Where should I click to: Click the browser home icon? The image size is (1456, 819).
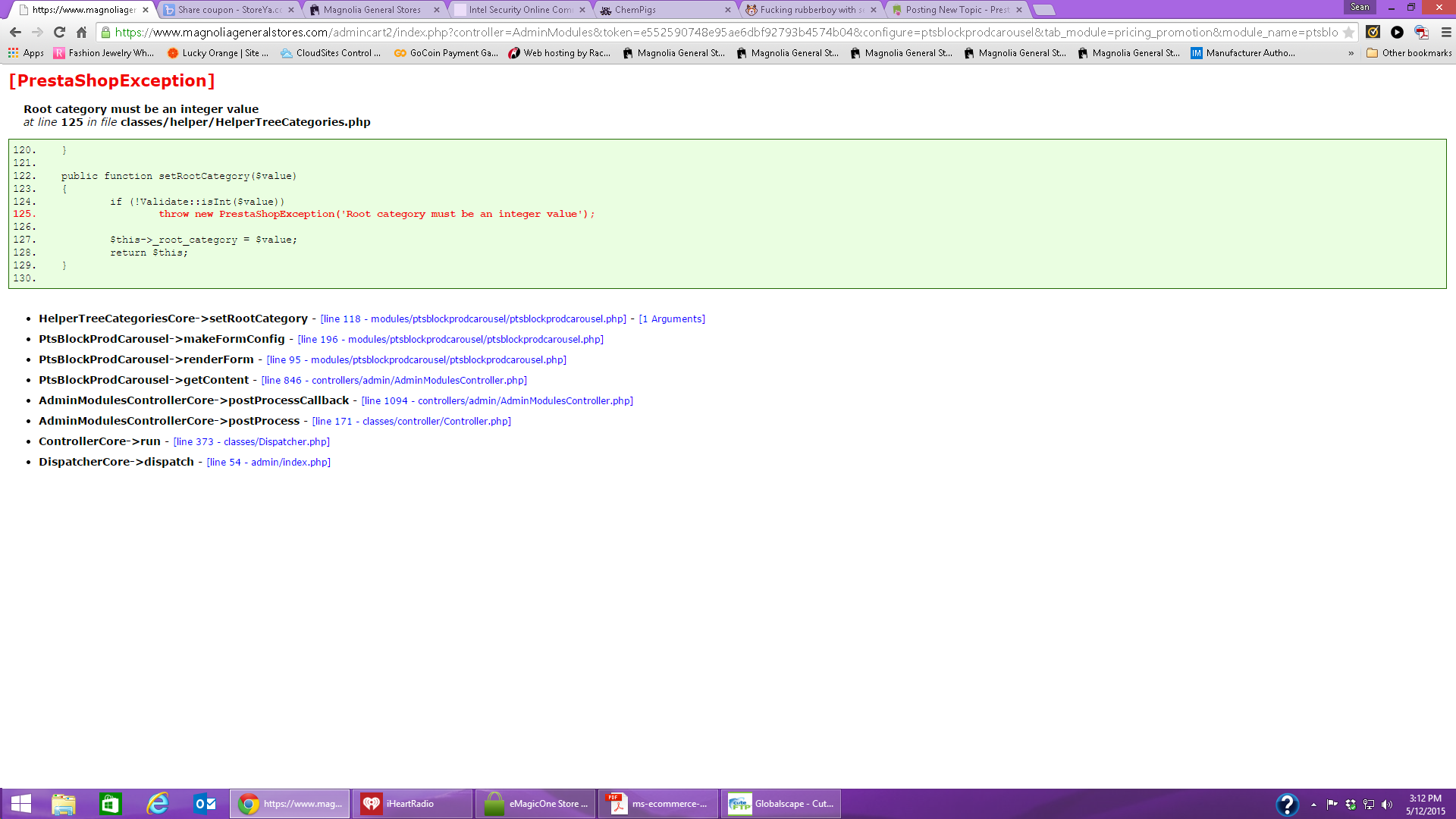82,33
